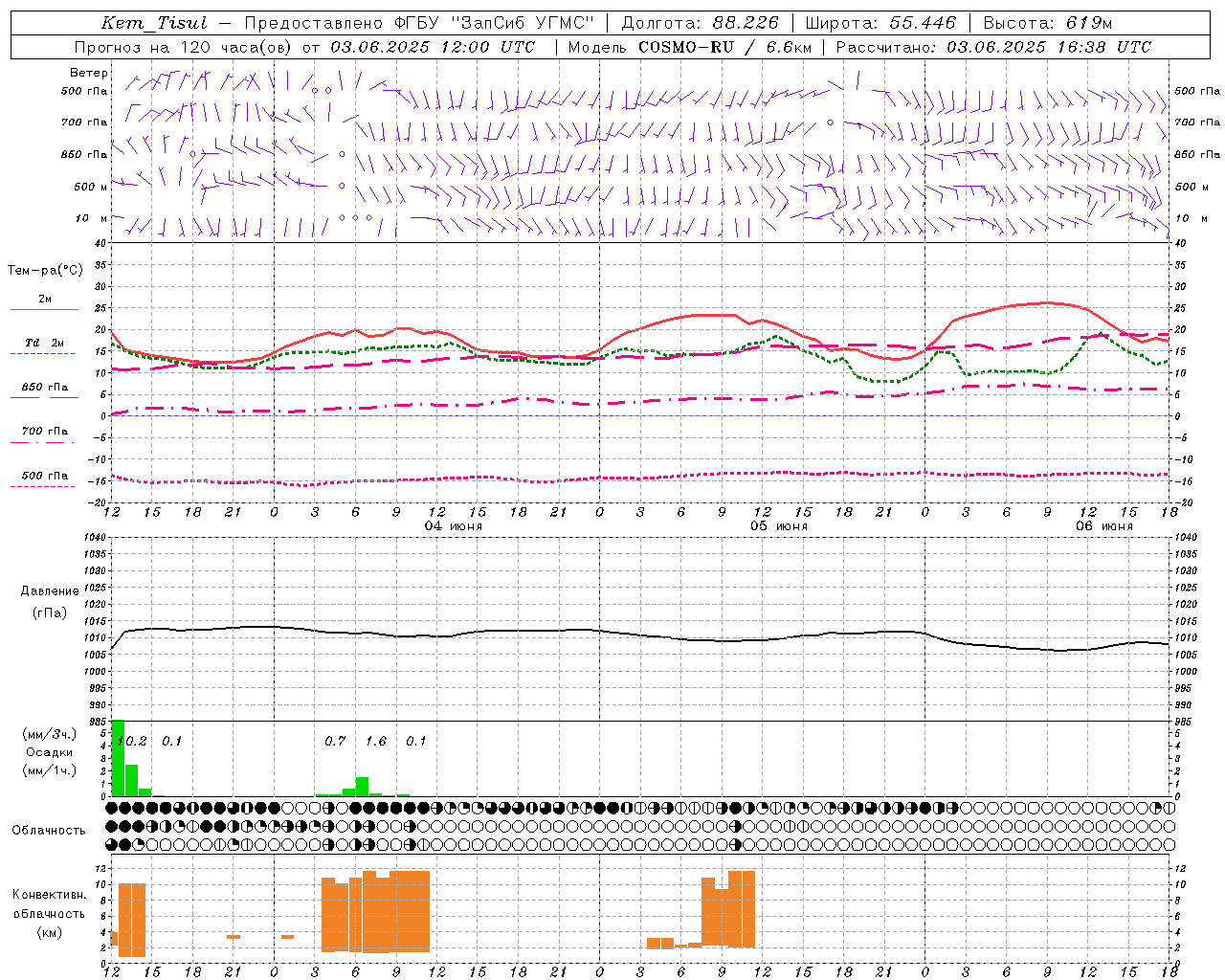The image size is (1225, 980).
Task: Click the (гПа) unit under Давление
Action: 50,612
